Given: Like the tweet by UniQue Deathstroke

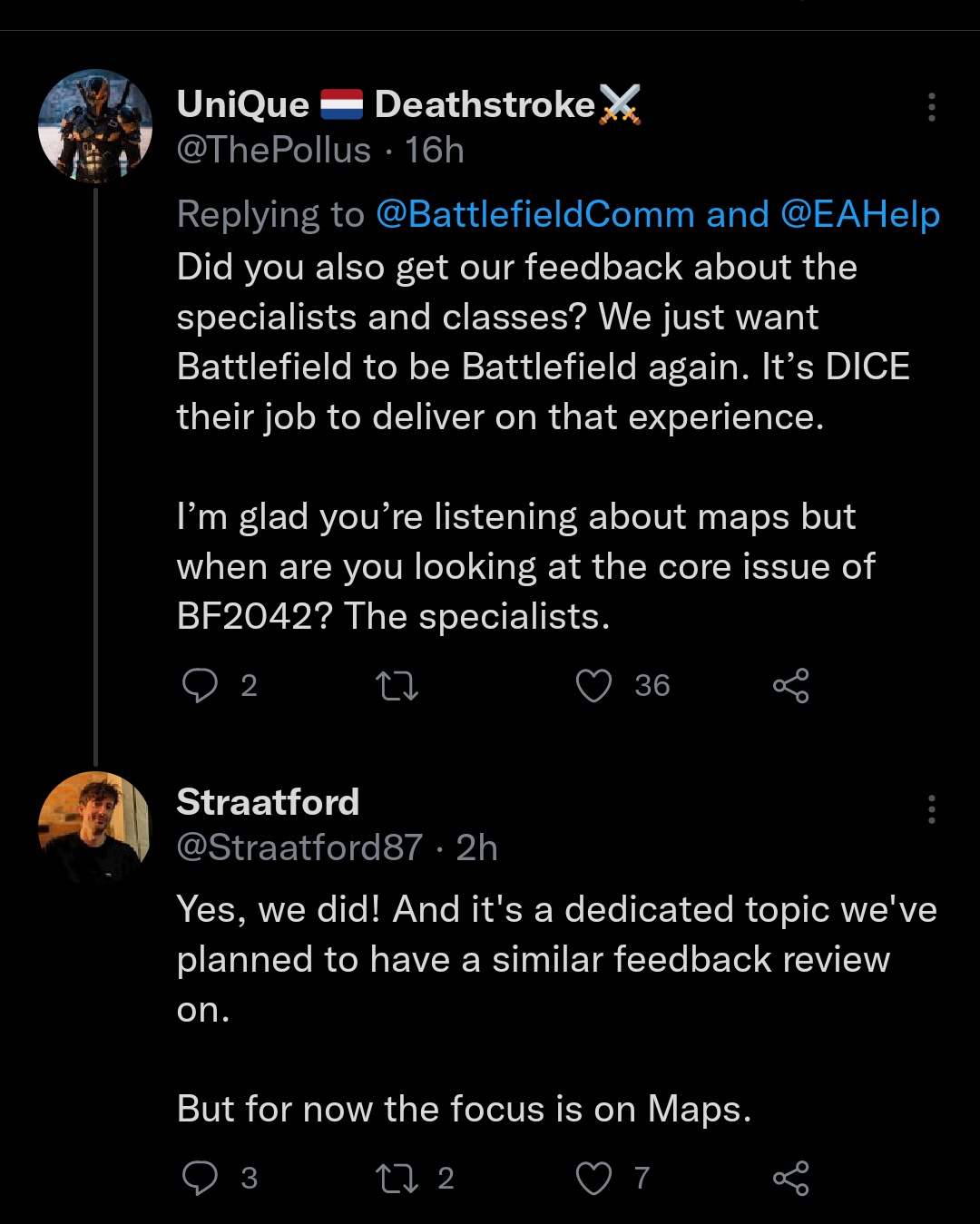Looking at the screenshot, I should [594, 686].
